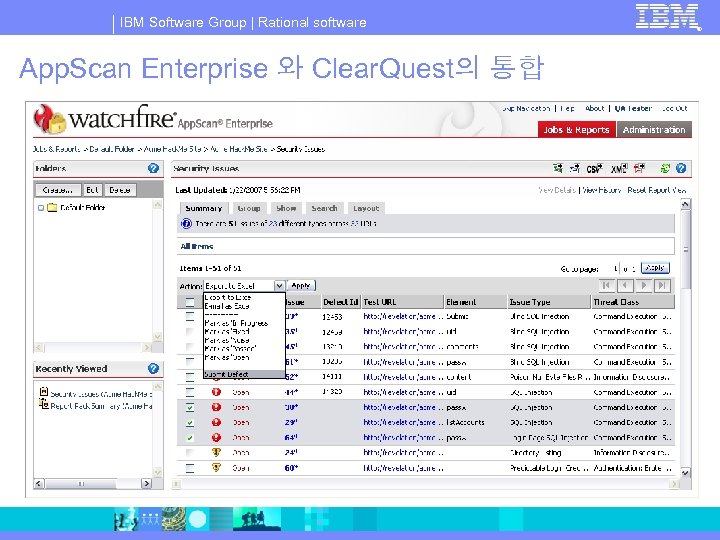Click the help icon in Folders panel
Viewport: 720px width, 540px height.
(153, 169)
